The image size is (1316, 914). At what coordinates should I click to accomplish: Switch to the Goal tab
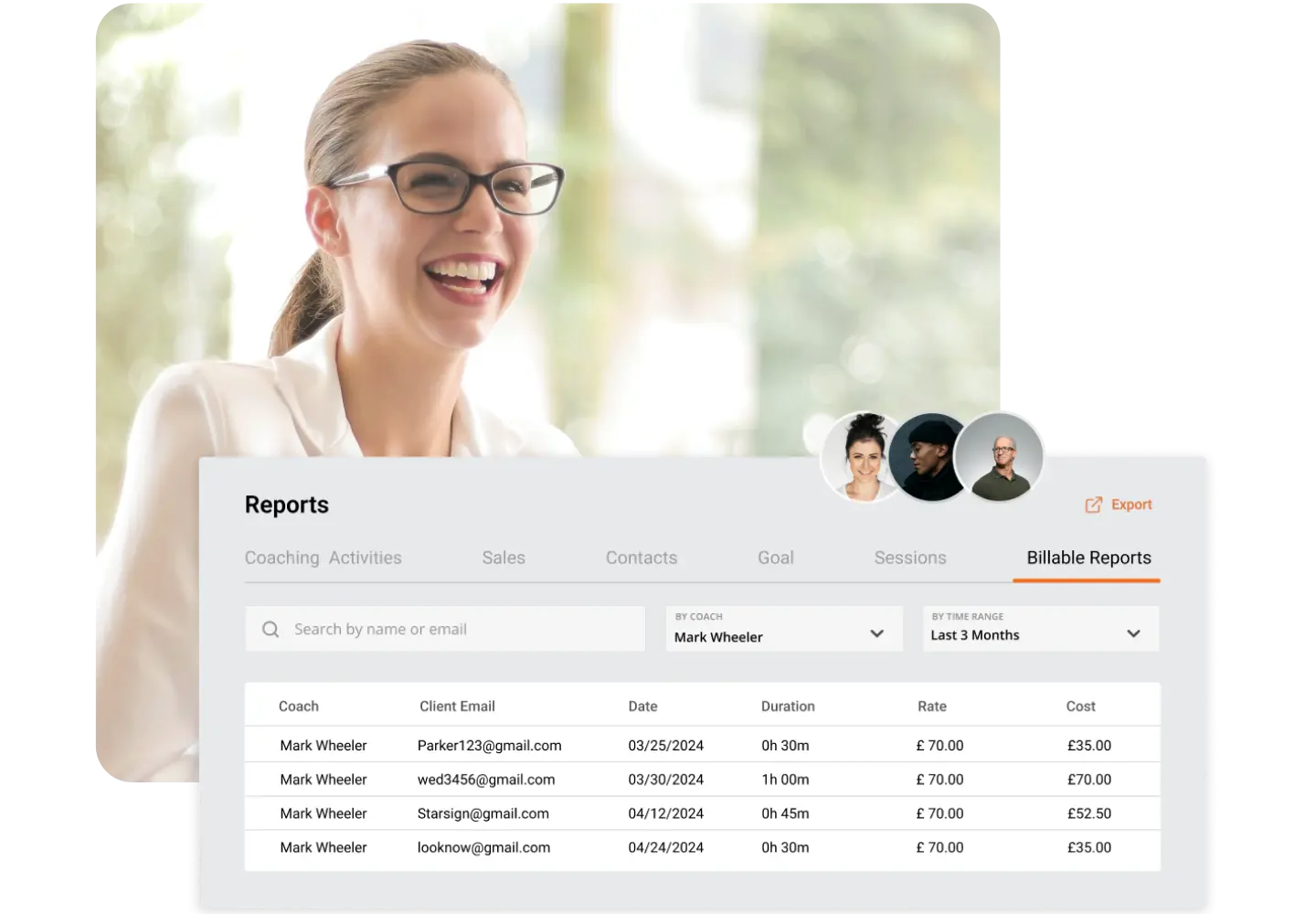[x=776, y=558]
